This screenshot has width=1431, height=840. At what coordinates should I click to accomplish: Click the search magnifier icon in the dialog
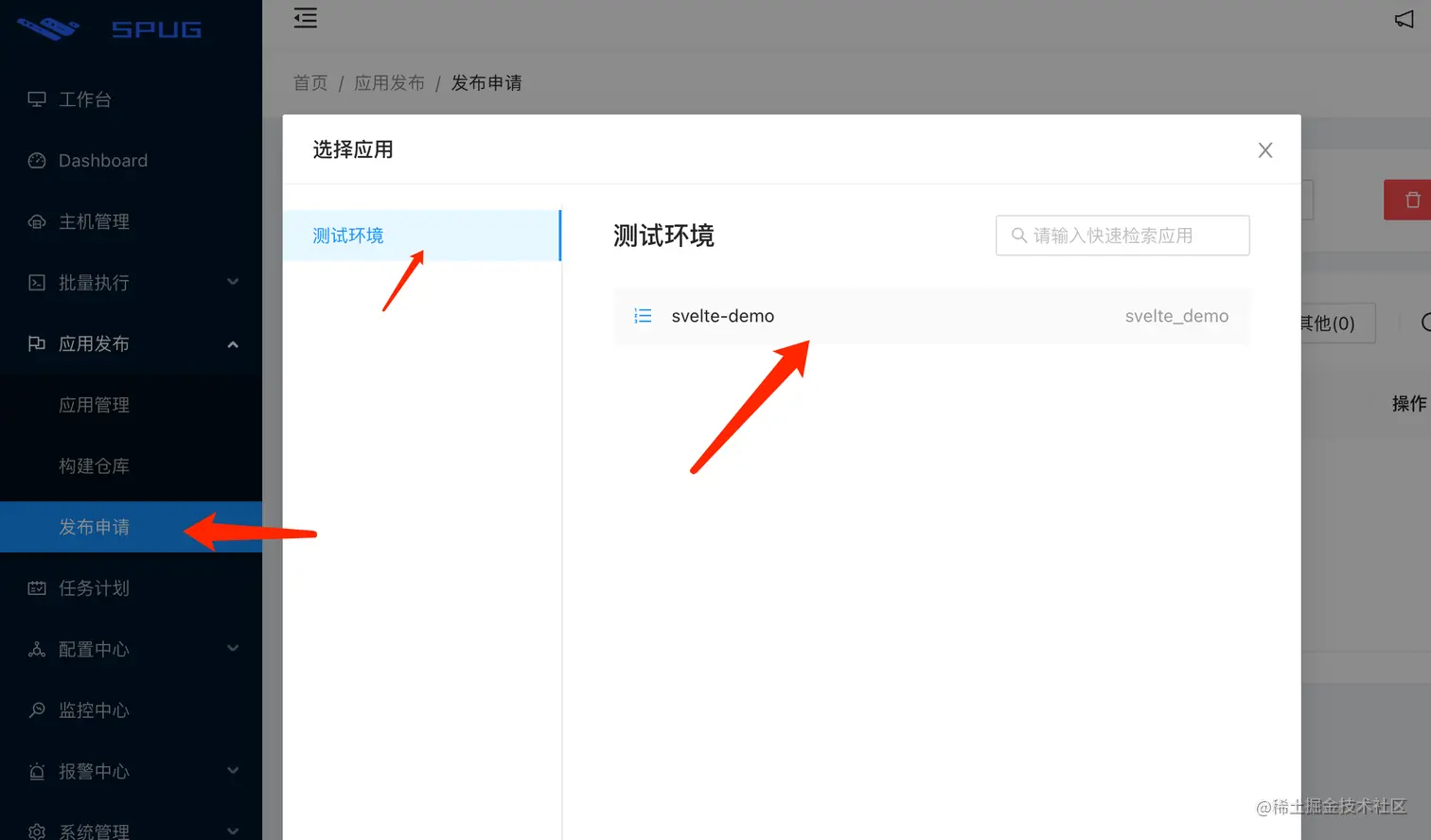click(1019, 236)
